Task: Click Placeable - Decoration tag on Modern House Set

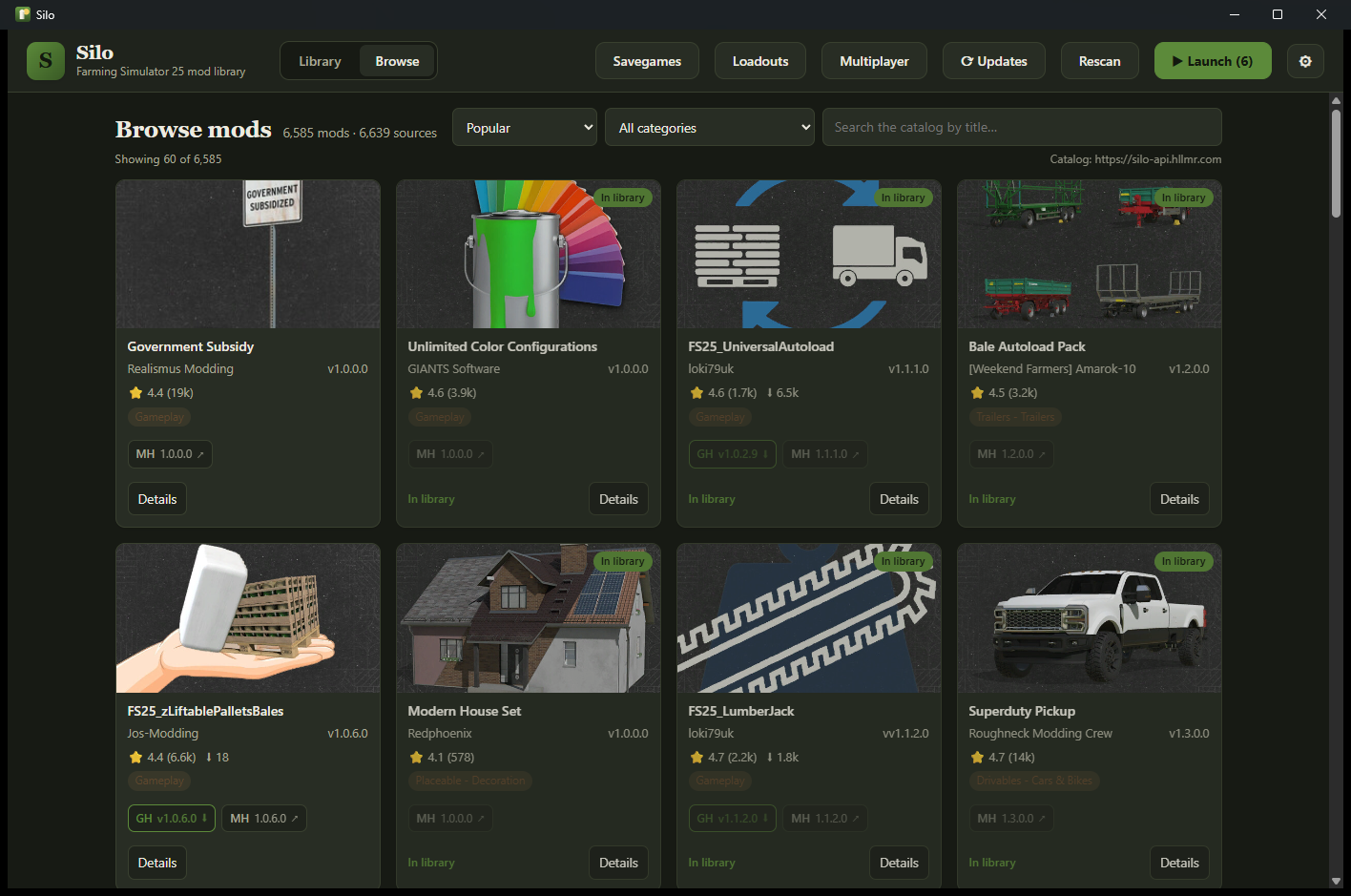Action: 470,781
